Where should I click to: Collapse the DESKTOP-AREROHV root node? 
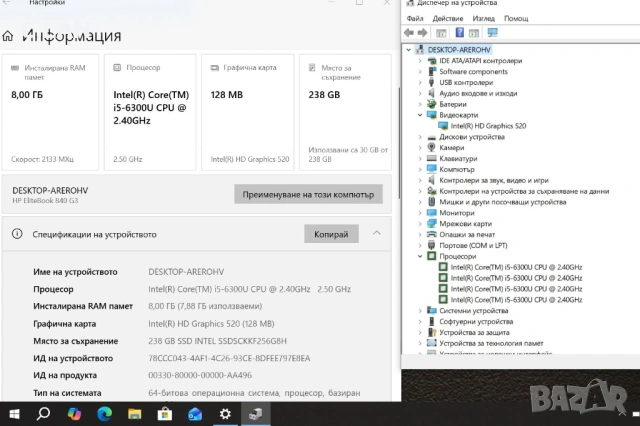(409, 50)
